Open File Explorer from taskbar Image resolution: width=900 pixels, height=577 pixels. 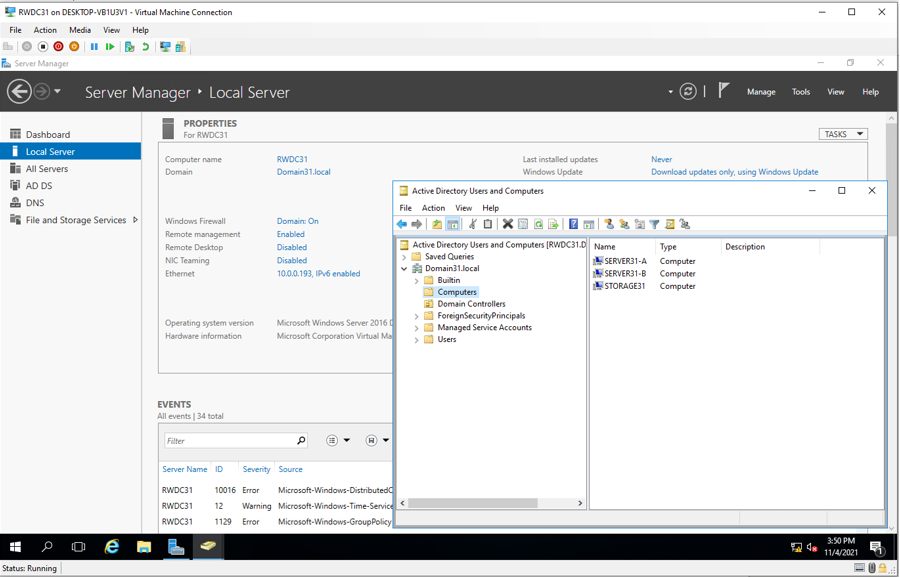143,547
